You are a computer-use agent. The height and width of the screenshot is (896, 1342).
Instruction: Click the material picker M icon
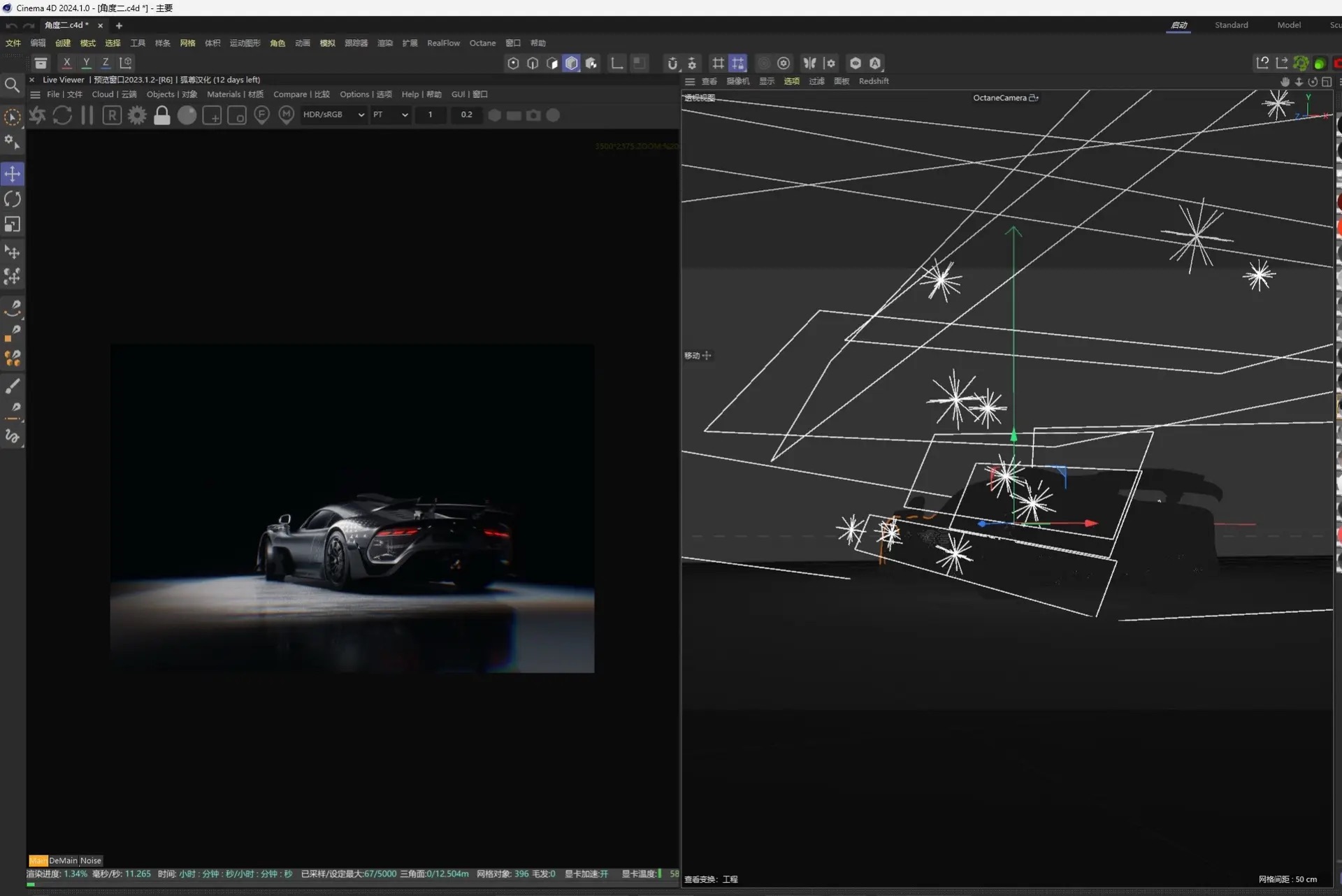coord(286,115)
